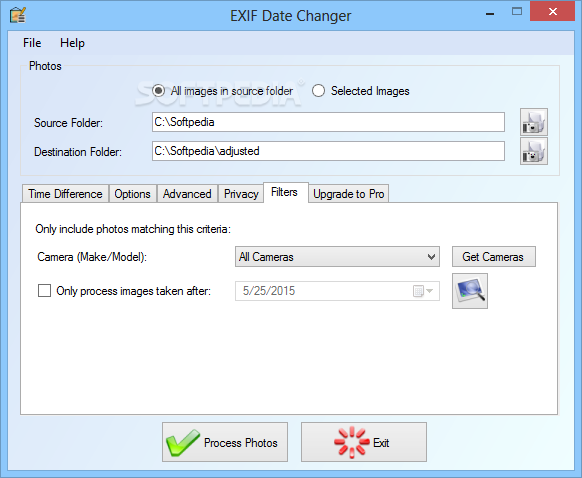This screenshot has height=478, width=582.
Task: Switch to the Advanced tab
Action: [187, 194]
